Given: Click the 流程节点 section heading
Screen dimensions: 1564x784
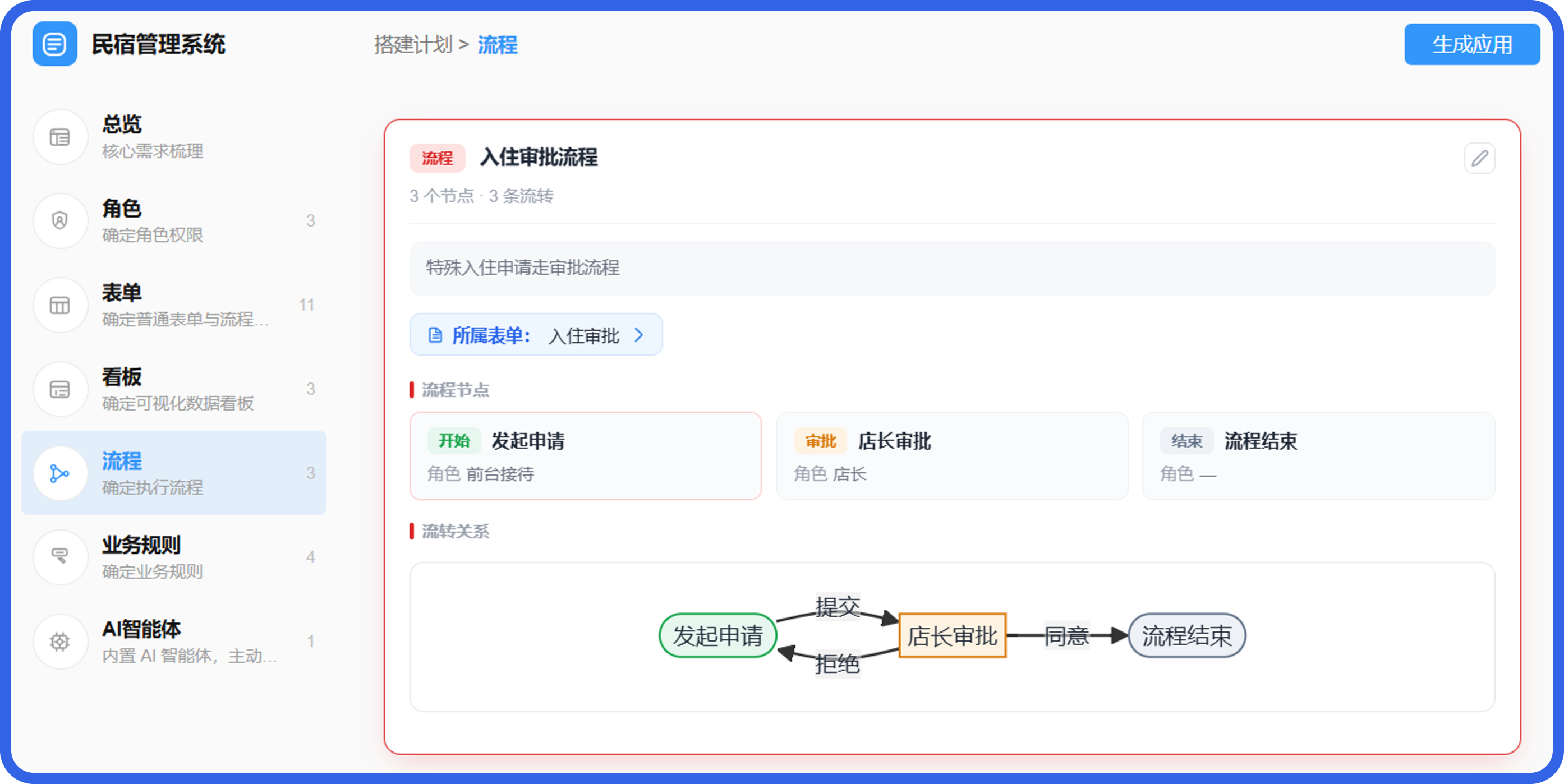Looking at the screenshot, I should (456, 390).
